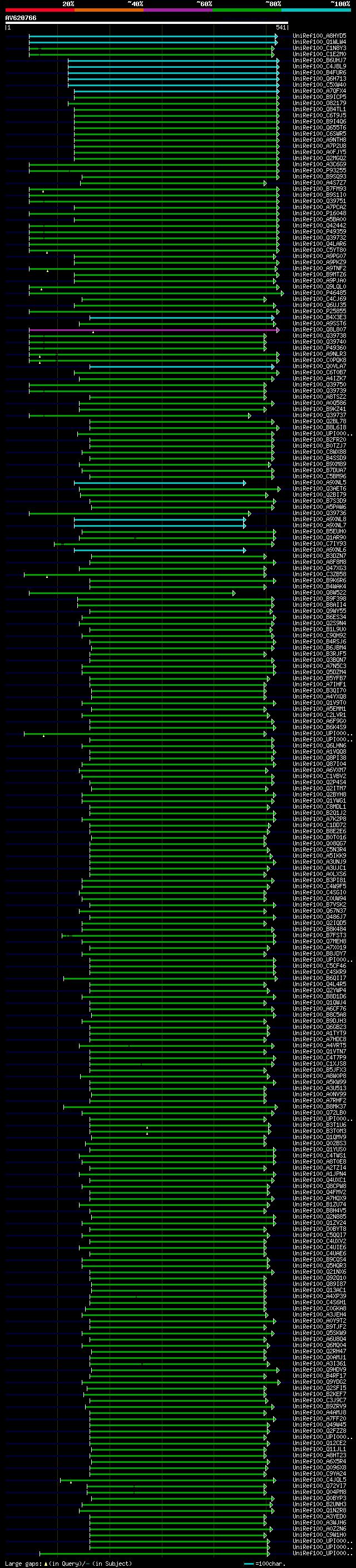Image resolution: width=356 pixels, height=1568 pixels.
Task: Select the UniRef100_P46485 label
Action: point(319,293)
